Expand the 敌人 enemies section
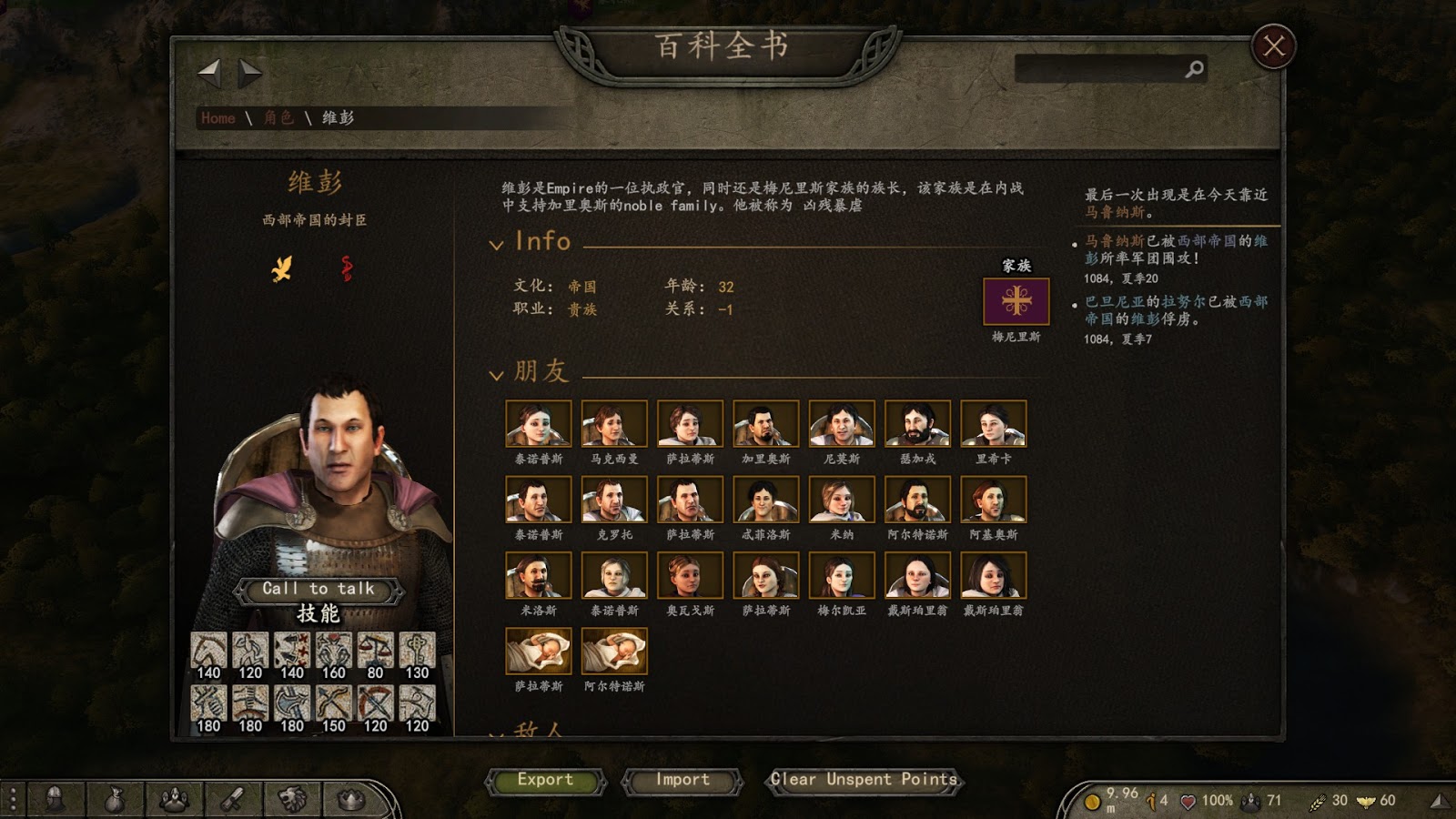The width and height of the screenshot is (1456, 819). [496, 732]
